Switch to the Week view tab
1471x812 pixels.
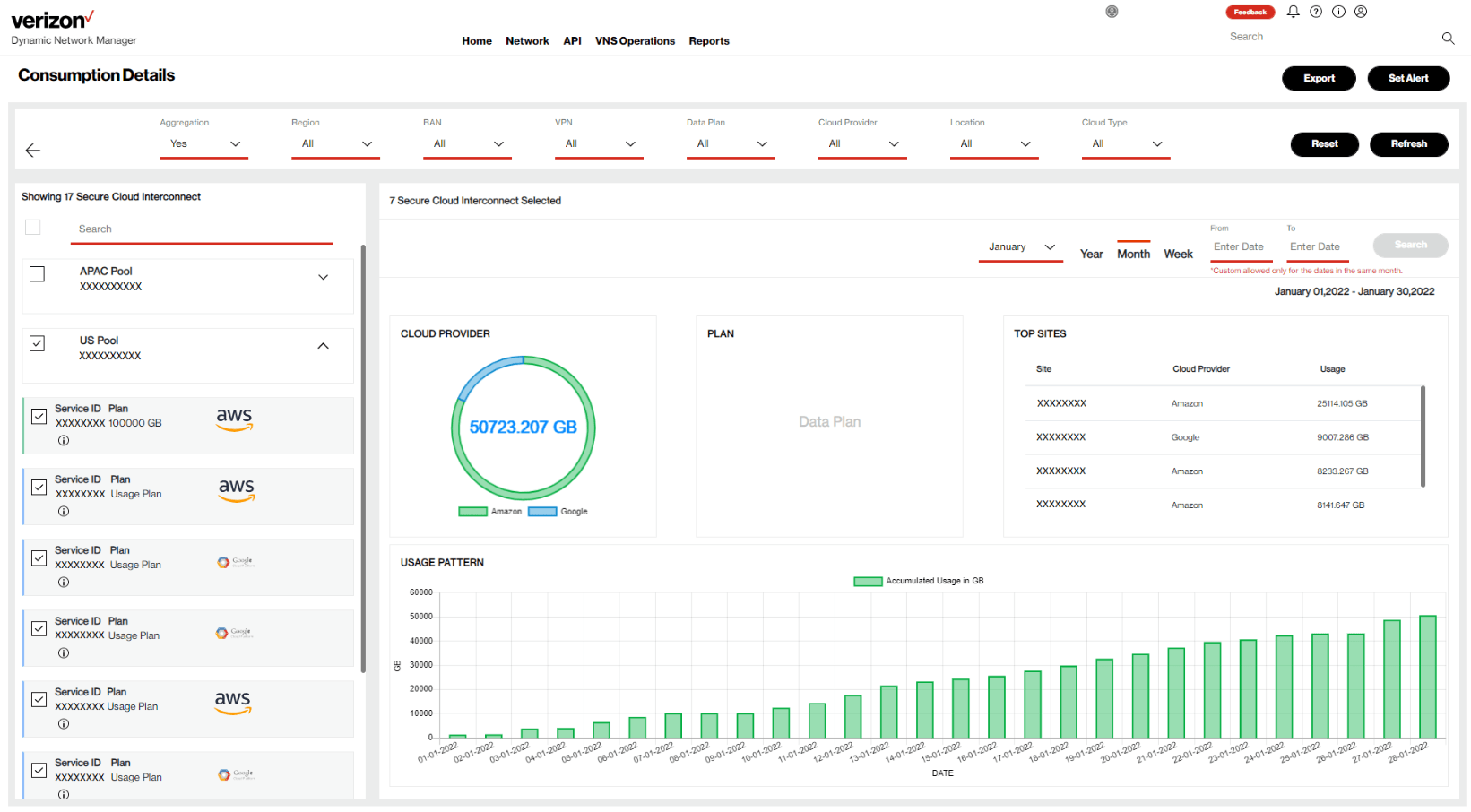1178,255
